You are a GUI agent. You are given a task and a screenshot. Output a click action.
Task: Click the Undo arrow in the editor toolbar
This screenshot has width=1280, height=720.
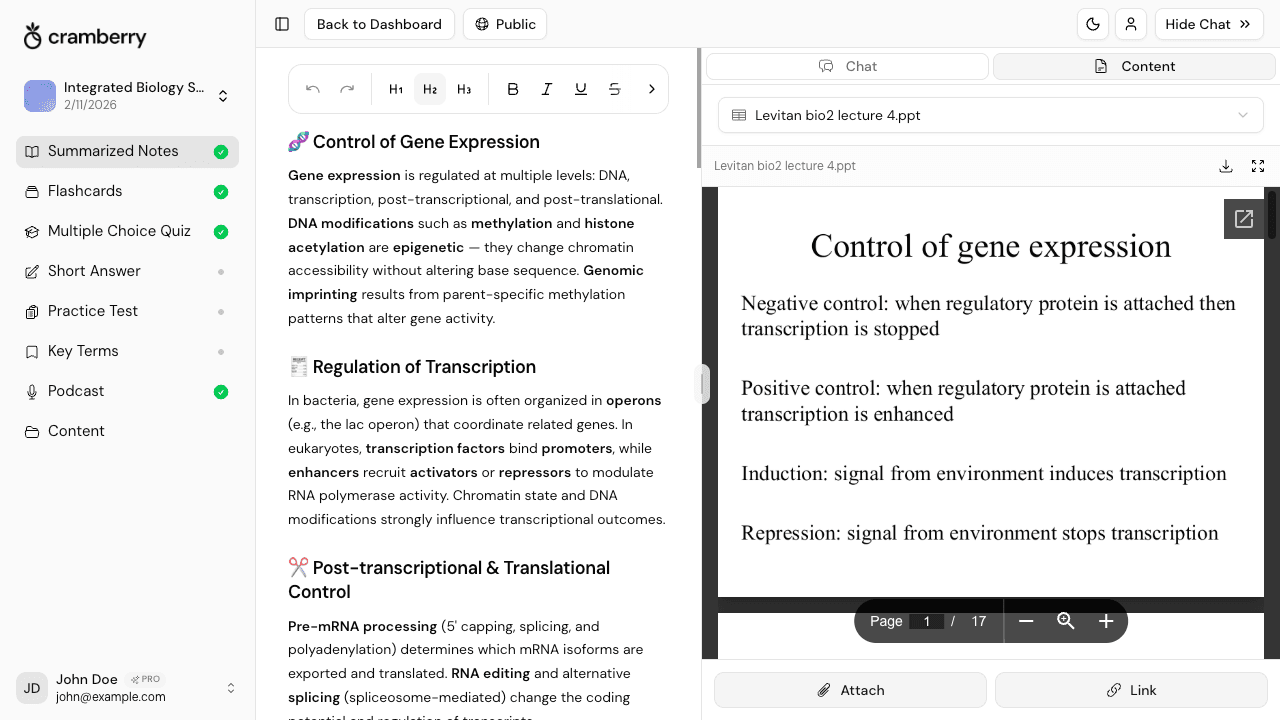pos(313,89)
